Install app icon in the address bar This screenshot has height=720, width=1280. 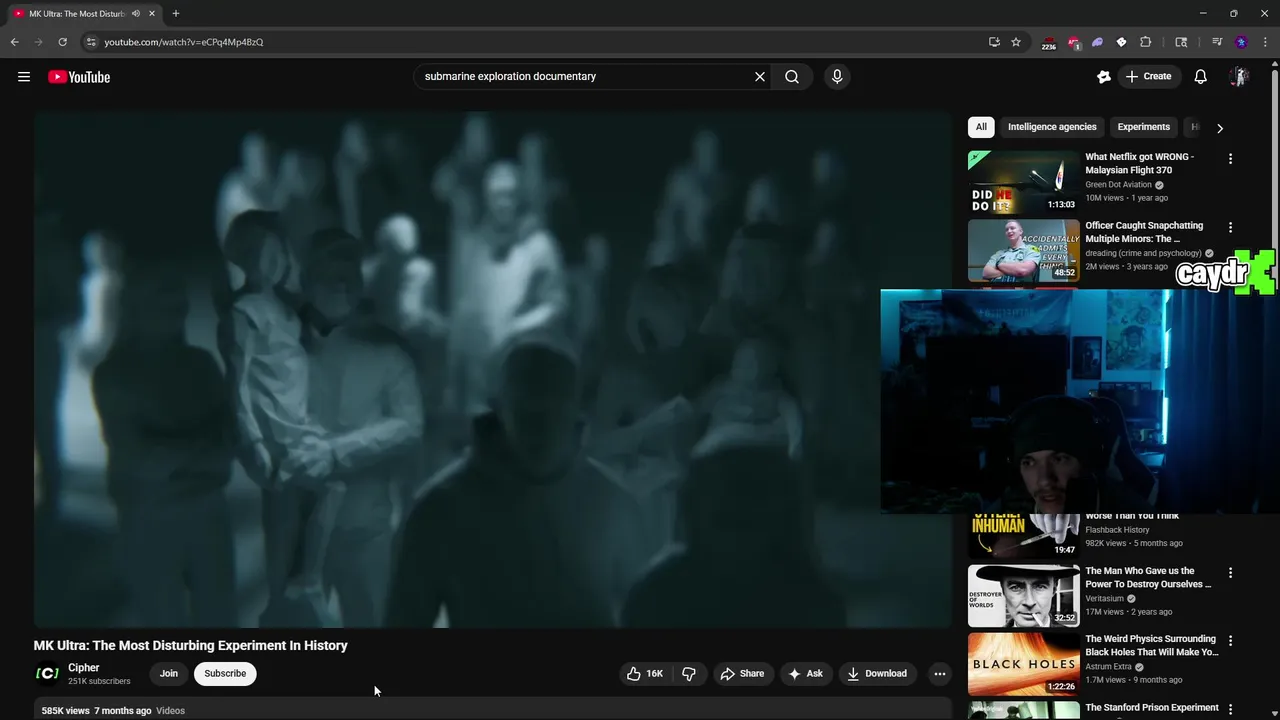pyautogui.click(x=994, y=42)
